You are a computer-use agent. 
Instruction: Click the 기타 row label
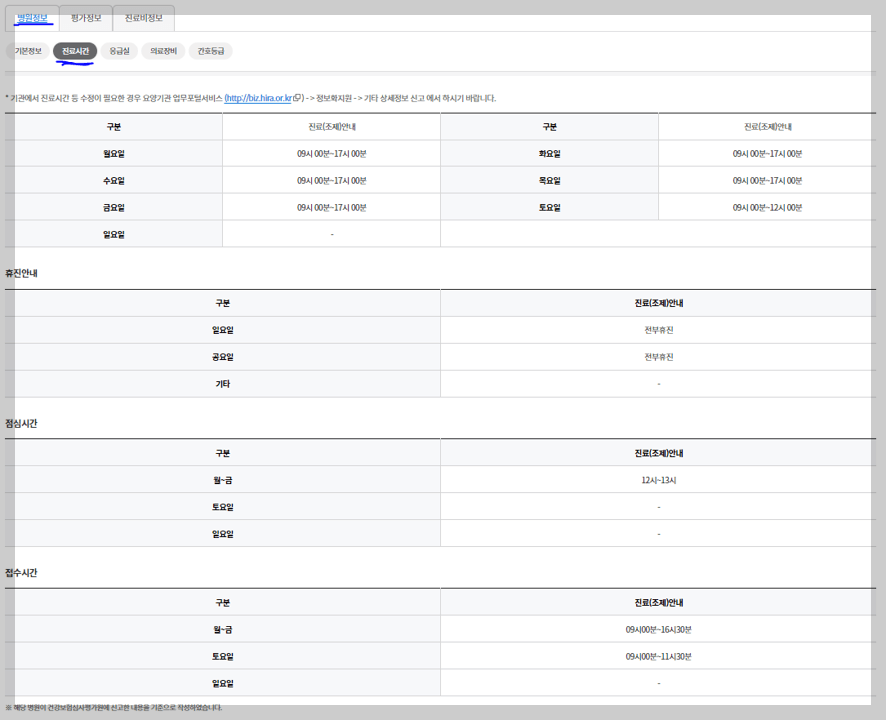pyautogui.click(x=223, y=384)
